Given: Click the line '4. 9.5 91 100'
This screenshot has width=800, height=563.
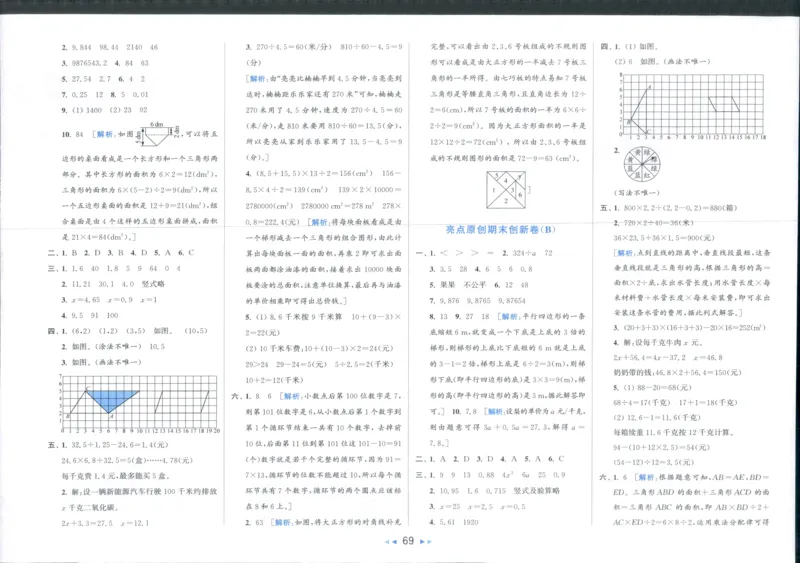Looking at the screenshot, I should [90, 315].
